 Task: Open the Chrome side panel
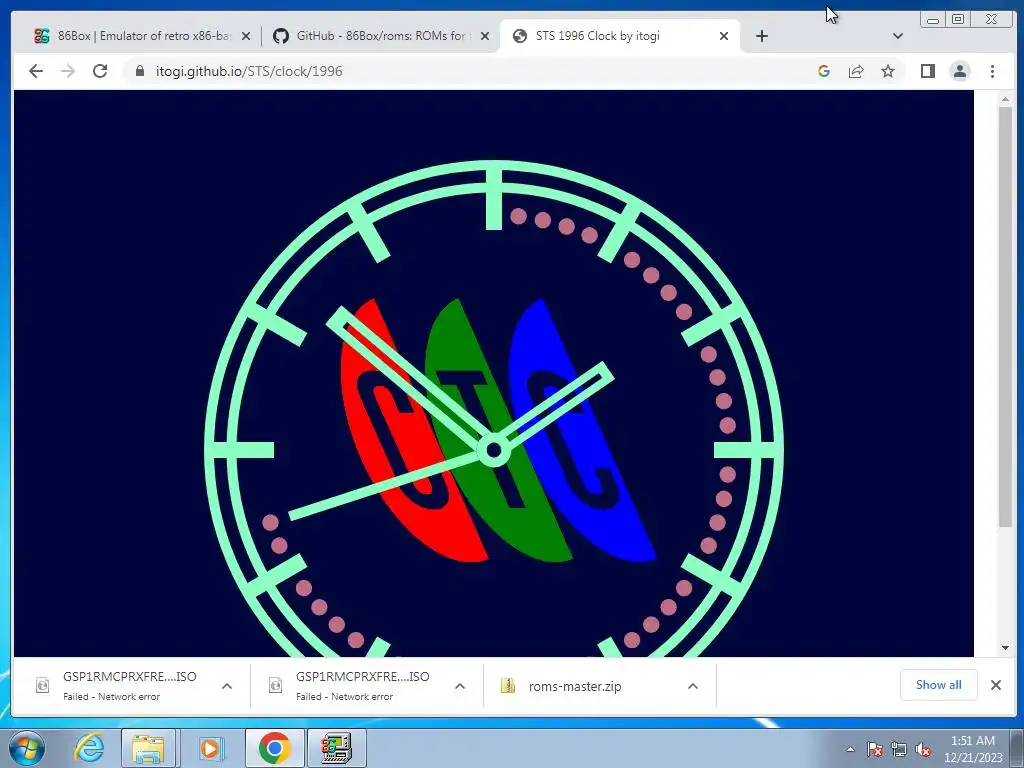927,71
